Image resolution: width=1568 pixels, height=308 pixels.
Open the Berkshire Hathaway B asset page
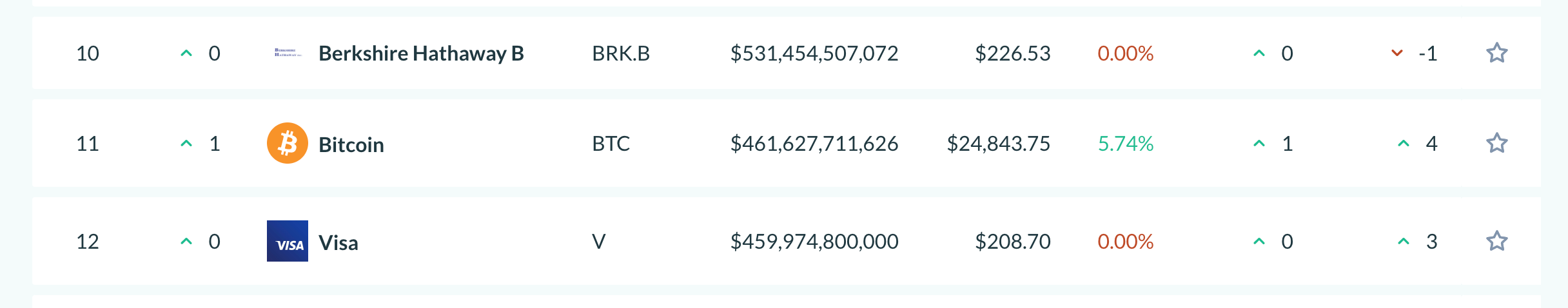pyautogui.click(x=421, y=53)
